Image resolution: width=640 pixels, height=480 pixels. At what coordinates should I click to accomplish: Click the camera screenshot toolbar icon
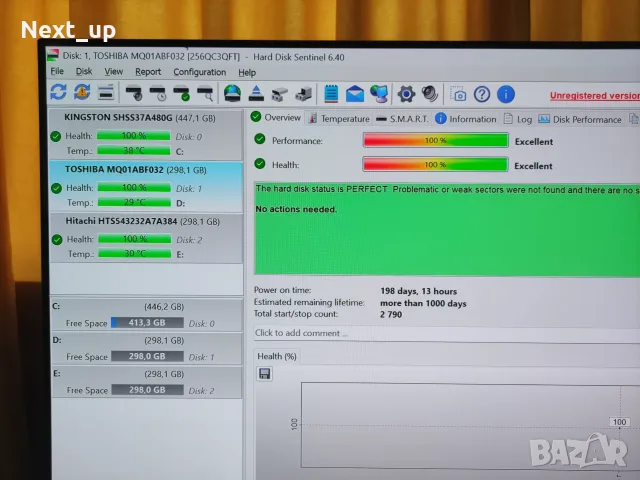pos(458,94)
